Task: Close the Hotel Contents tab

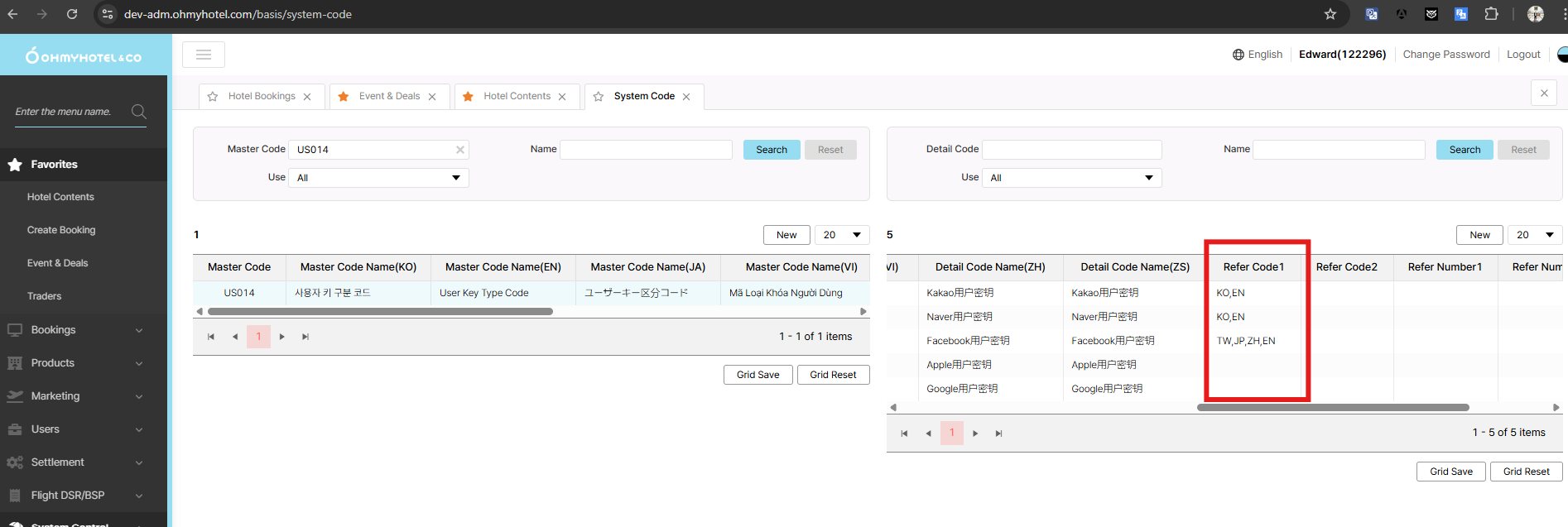Action: point(562,97)
